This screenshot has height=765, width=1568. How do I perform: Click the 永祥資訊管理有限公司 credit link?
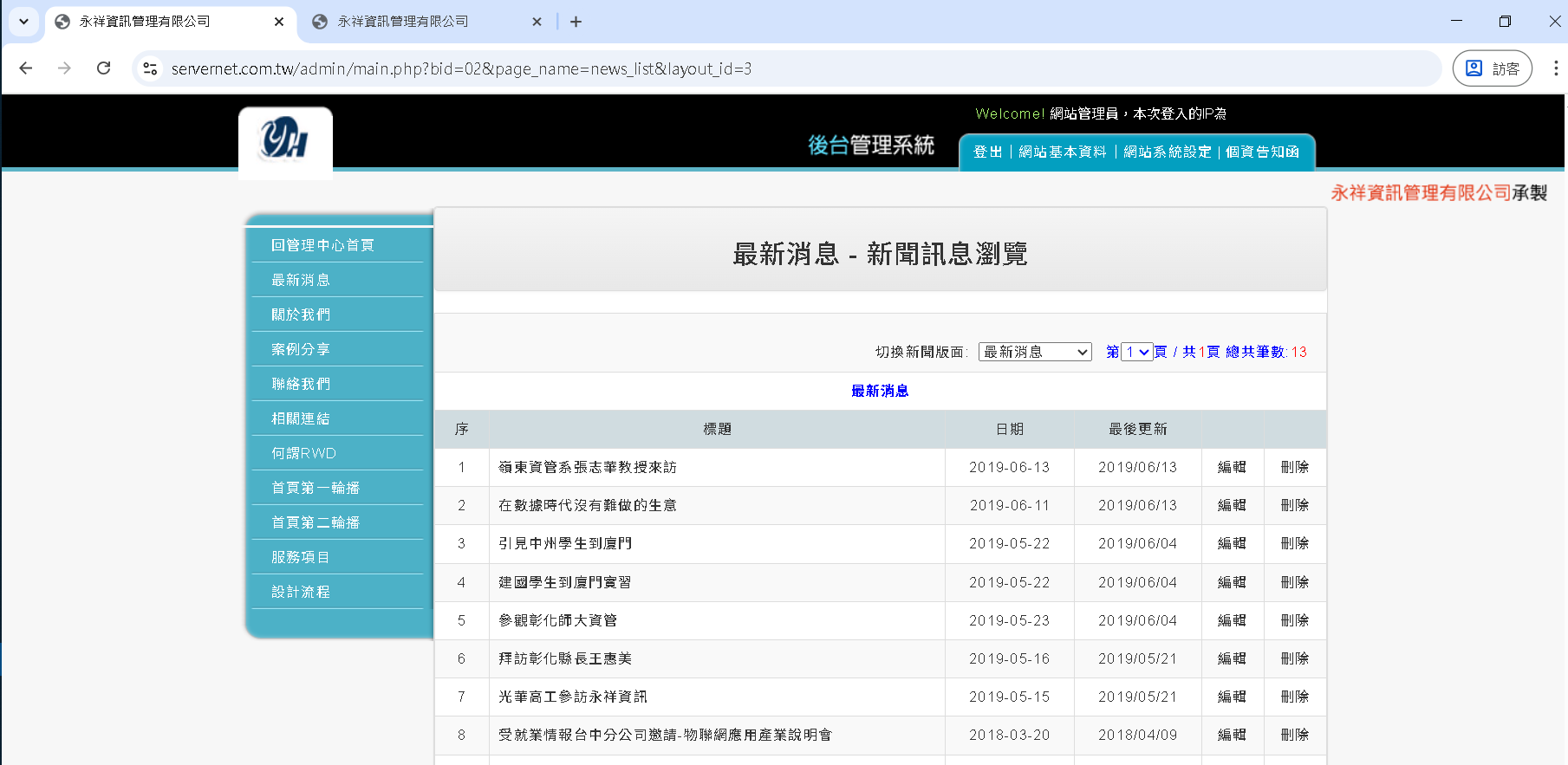1421,193
